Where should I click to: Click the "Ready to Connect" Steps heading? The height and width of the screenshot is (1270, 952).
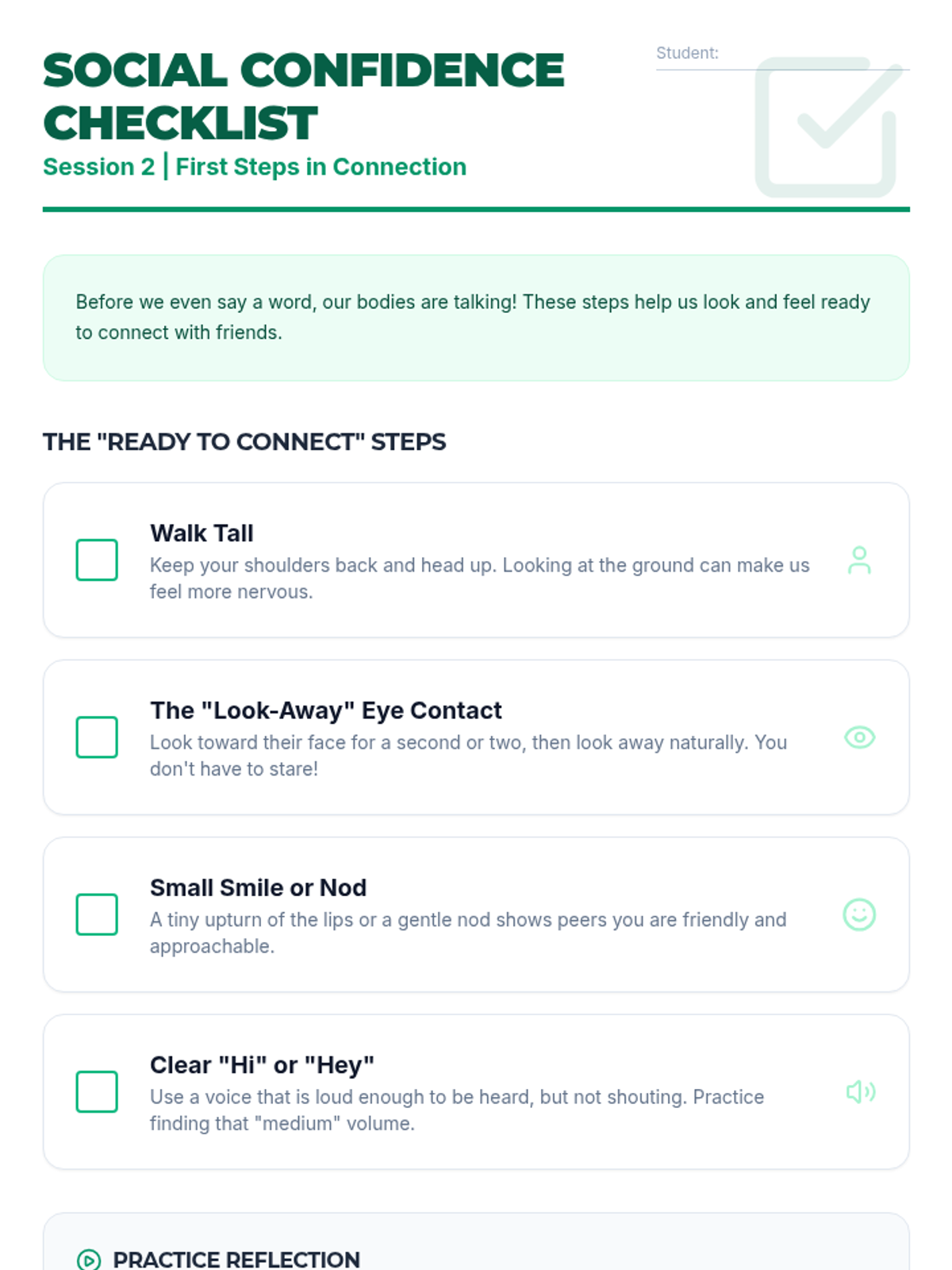(244, 441)
